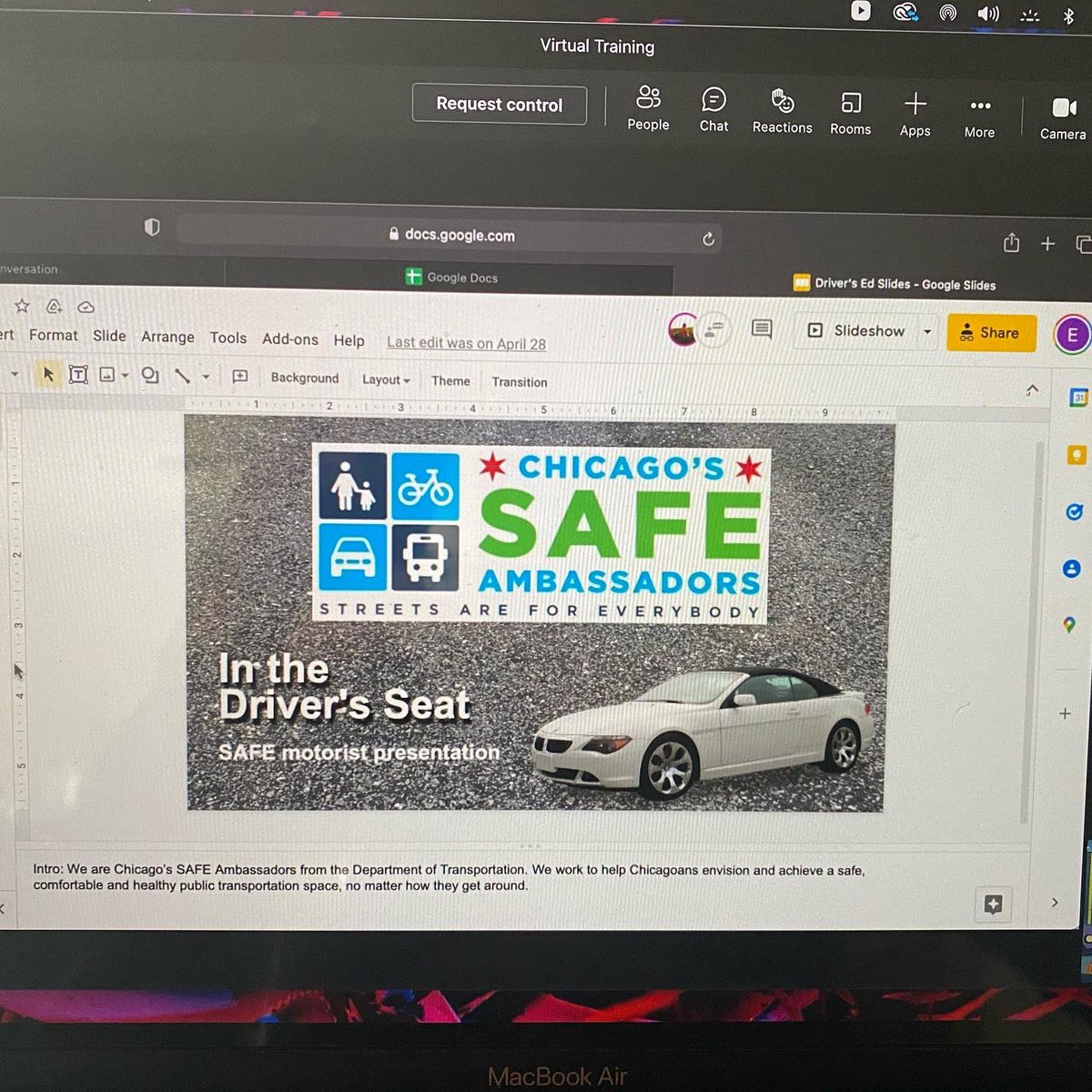Open a new browser tab with plus

pyautogui.click(x=1047, y=244)
